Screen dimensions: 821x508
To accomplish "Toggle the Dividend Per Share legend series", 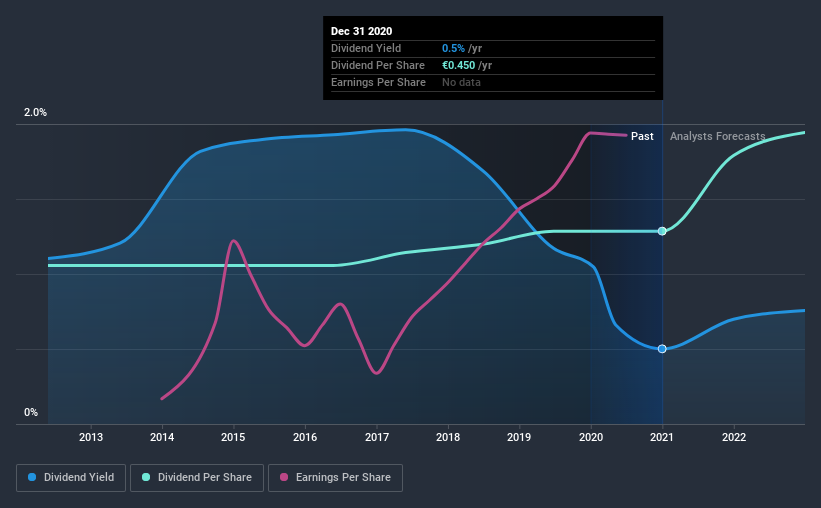I will pyautogui.click(x=197, y=478).
